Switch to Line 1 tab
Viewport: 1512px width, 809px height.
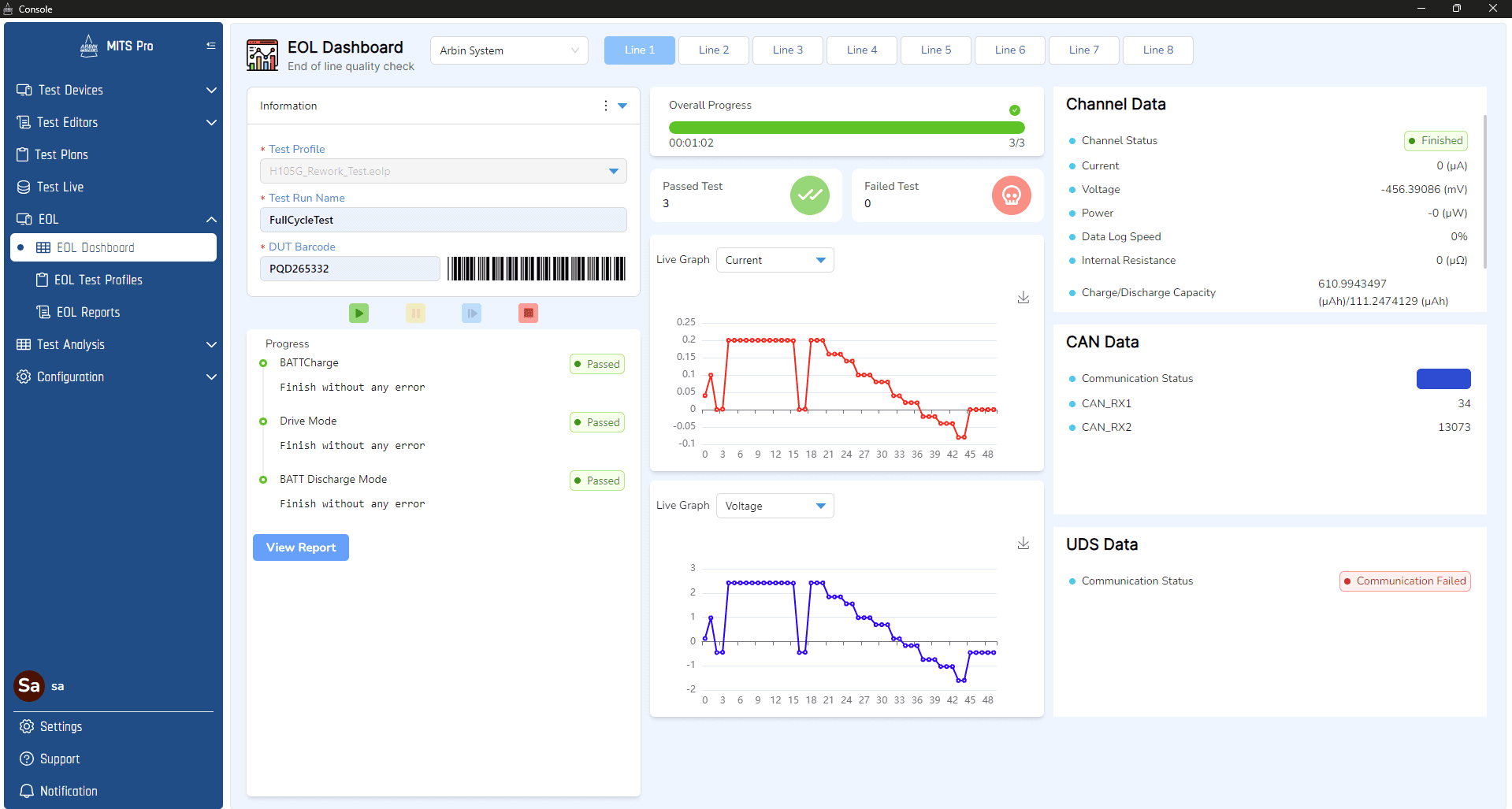[640, 50]
